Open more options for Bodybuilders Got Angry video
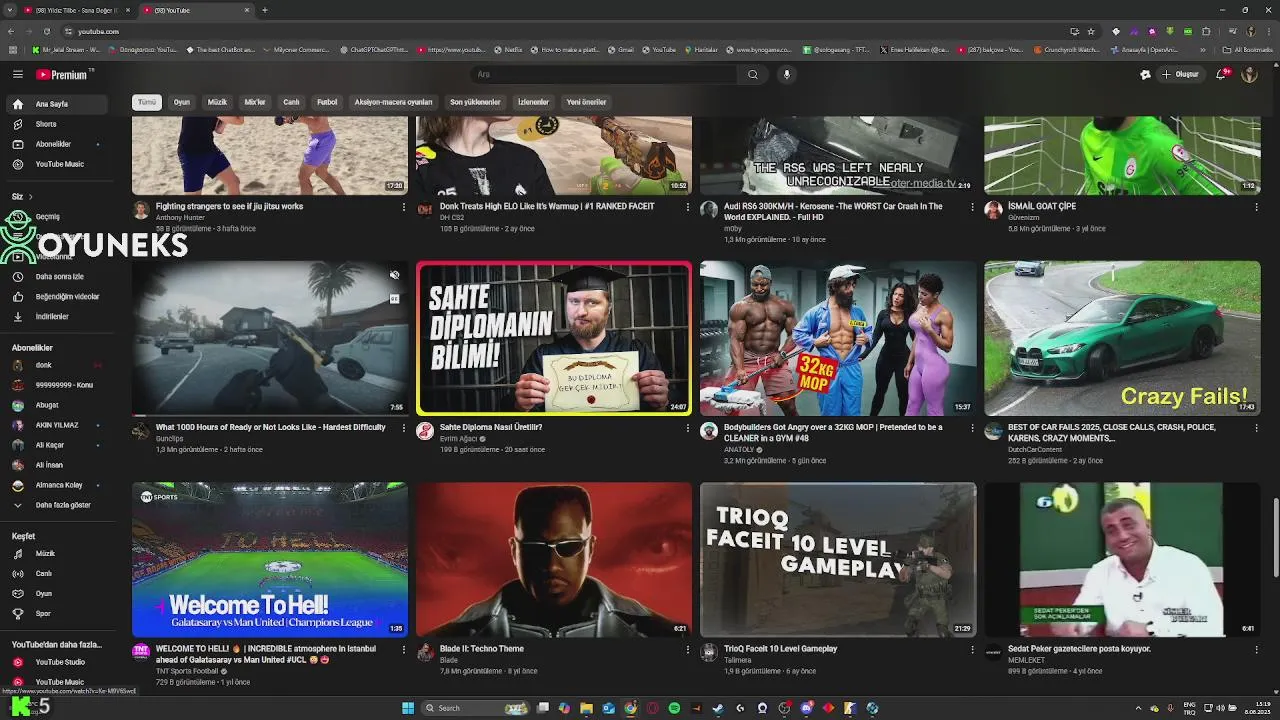Viewport: 1280px width, 720px height. coord(972,428)
